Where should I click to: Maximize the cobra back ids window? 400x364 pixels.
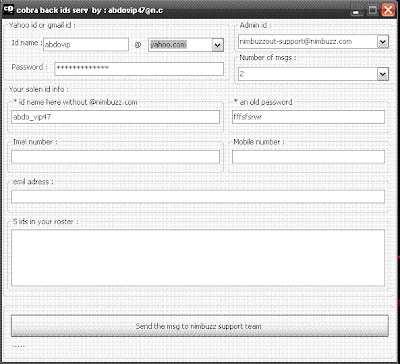pyautogui.click(x=372, y=10)
